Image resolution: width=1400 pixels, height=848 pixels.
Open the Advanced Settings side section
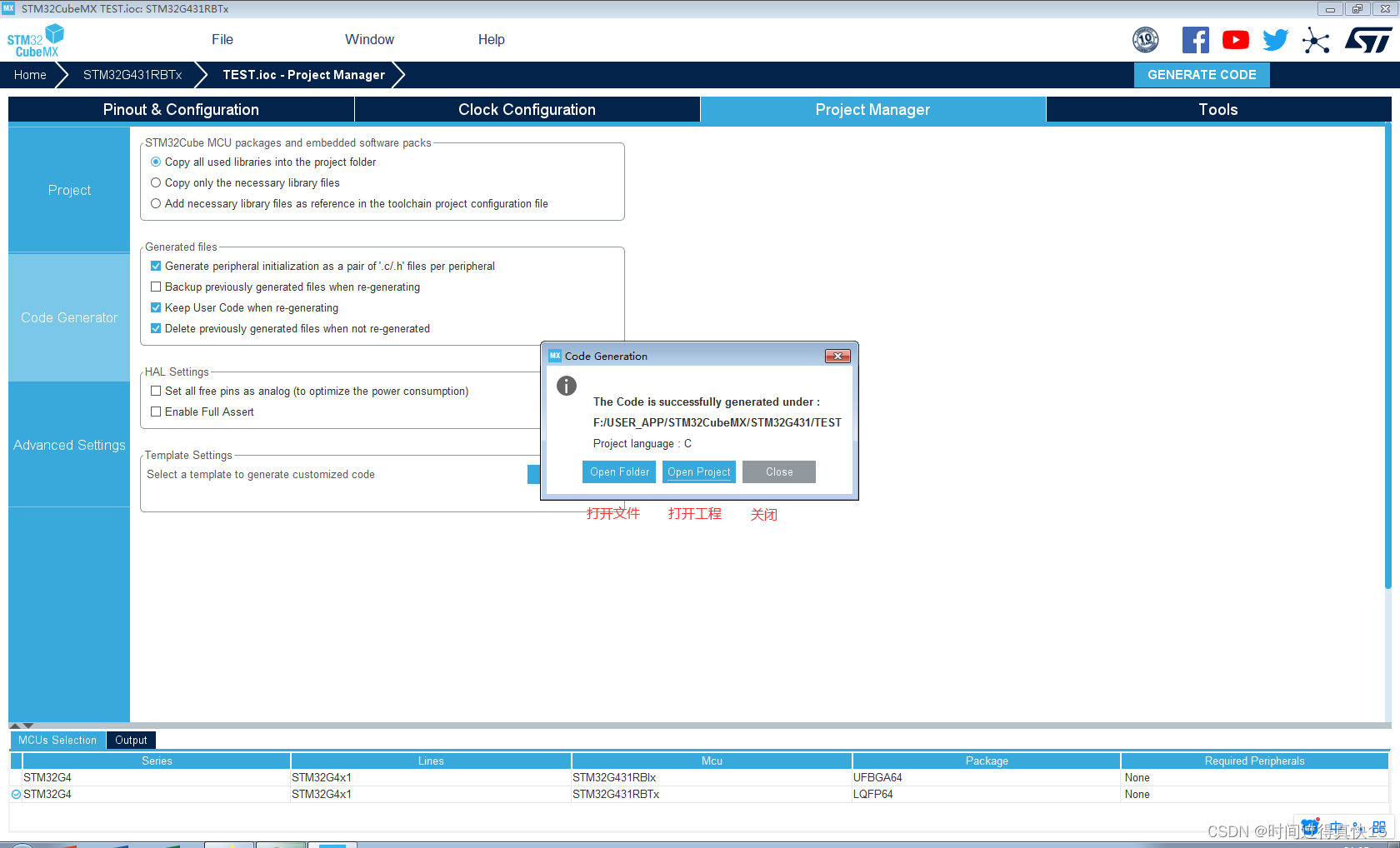click(x=69, y=445)
